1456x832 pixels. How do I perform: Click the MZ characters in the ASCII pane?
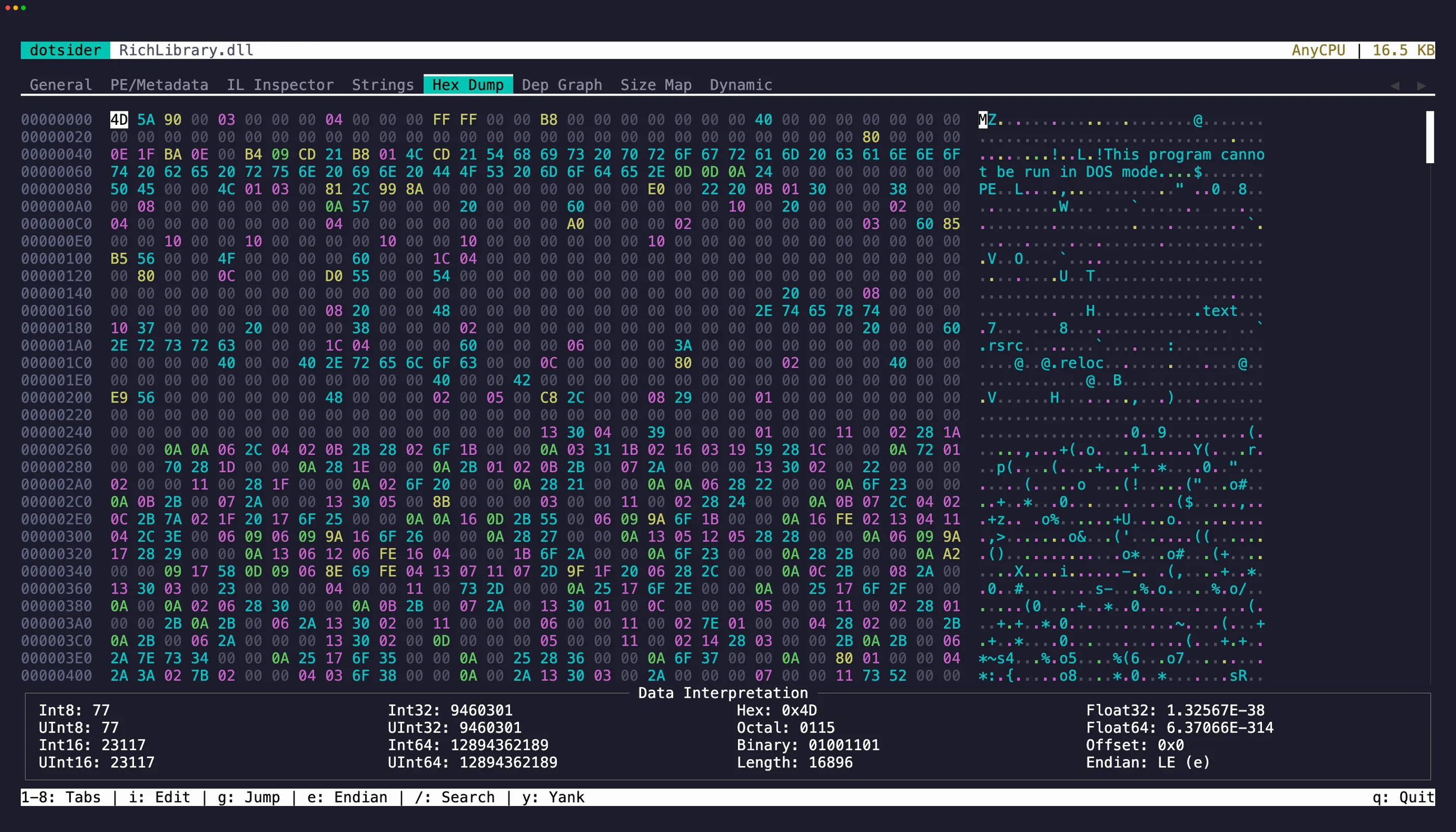(x=988, y=120)
